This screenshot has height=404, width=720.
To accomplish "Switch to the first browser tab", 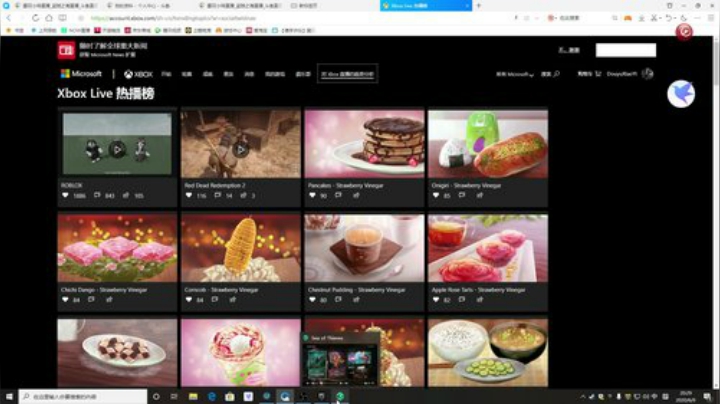I will coord(56,6).
